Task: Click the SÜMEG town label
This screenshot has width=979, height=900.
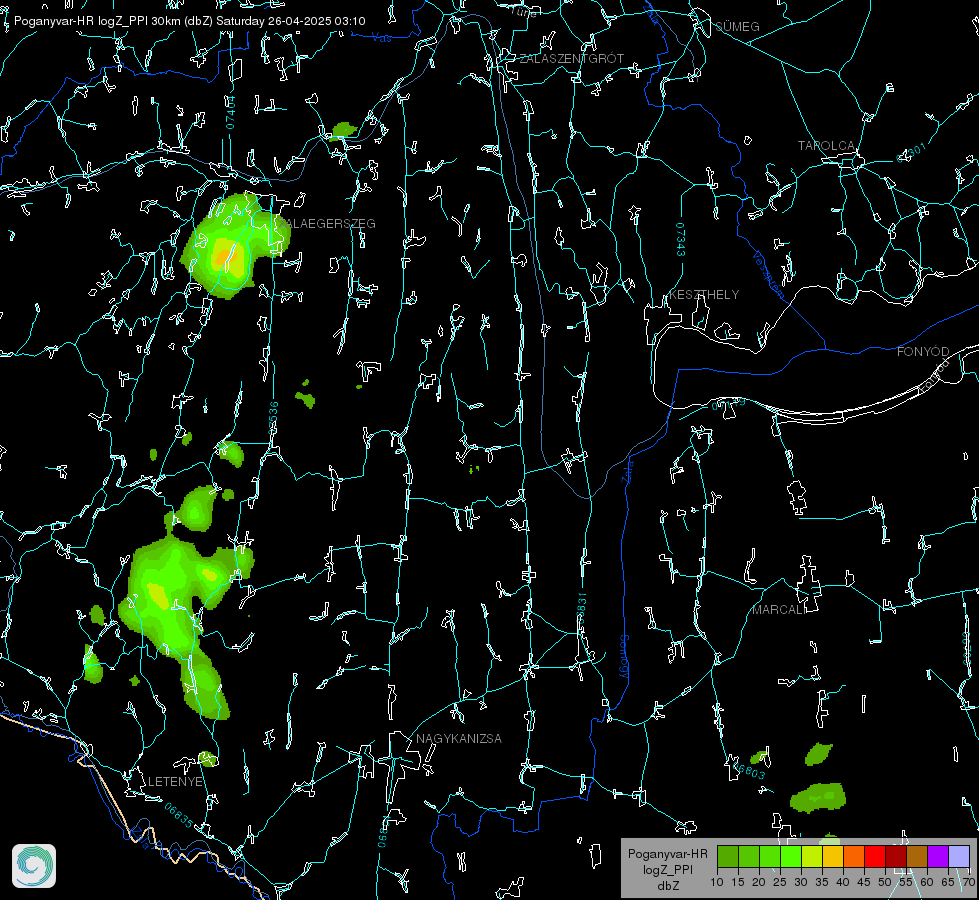Action: tap(737, 27)
